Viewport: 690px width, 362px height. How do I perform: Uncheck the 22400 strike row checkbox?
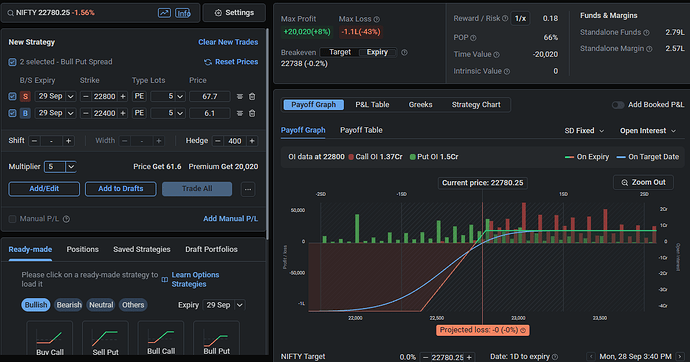click(x=12, y=113)
